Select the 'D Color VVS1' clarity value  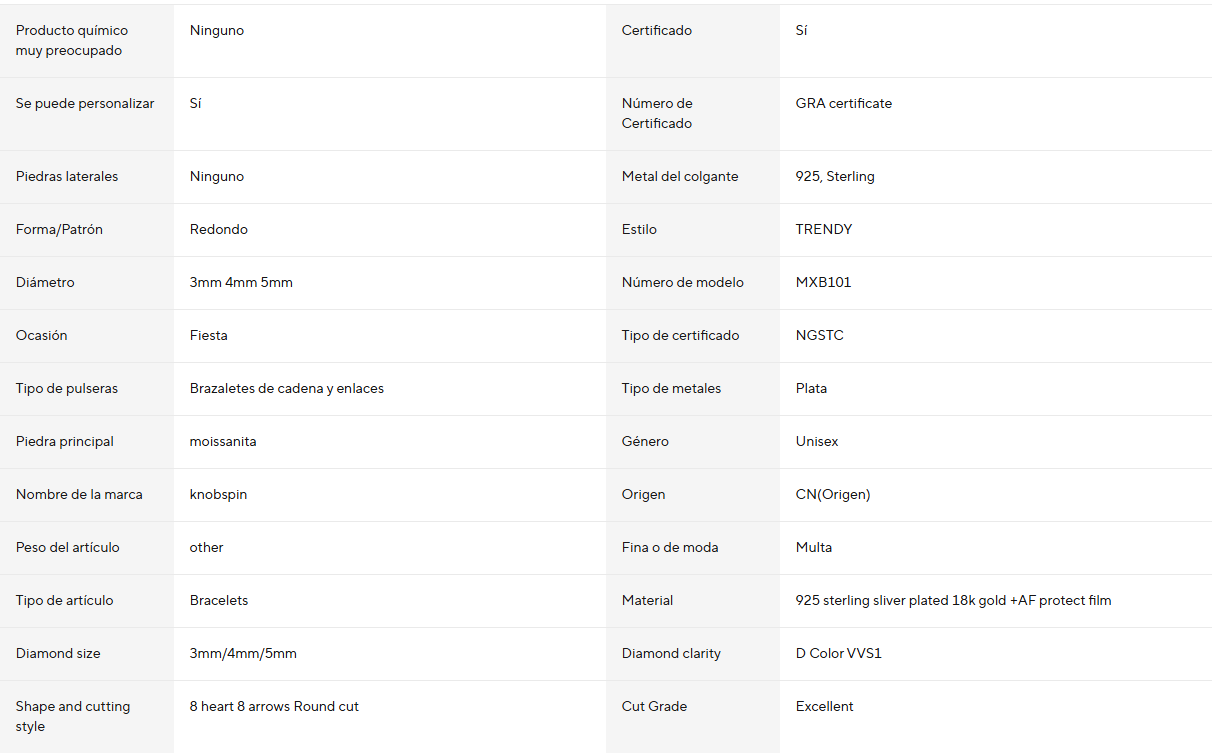tap(838, 653)
